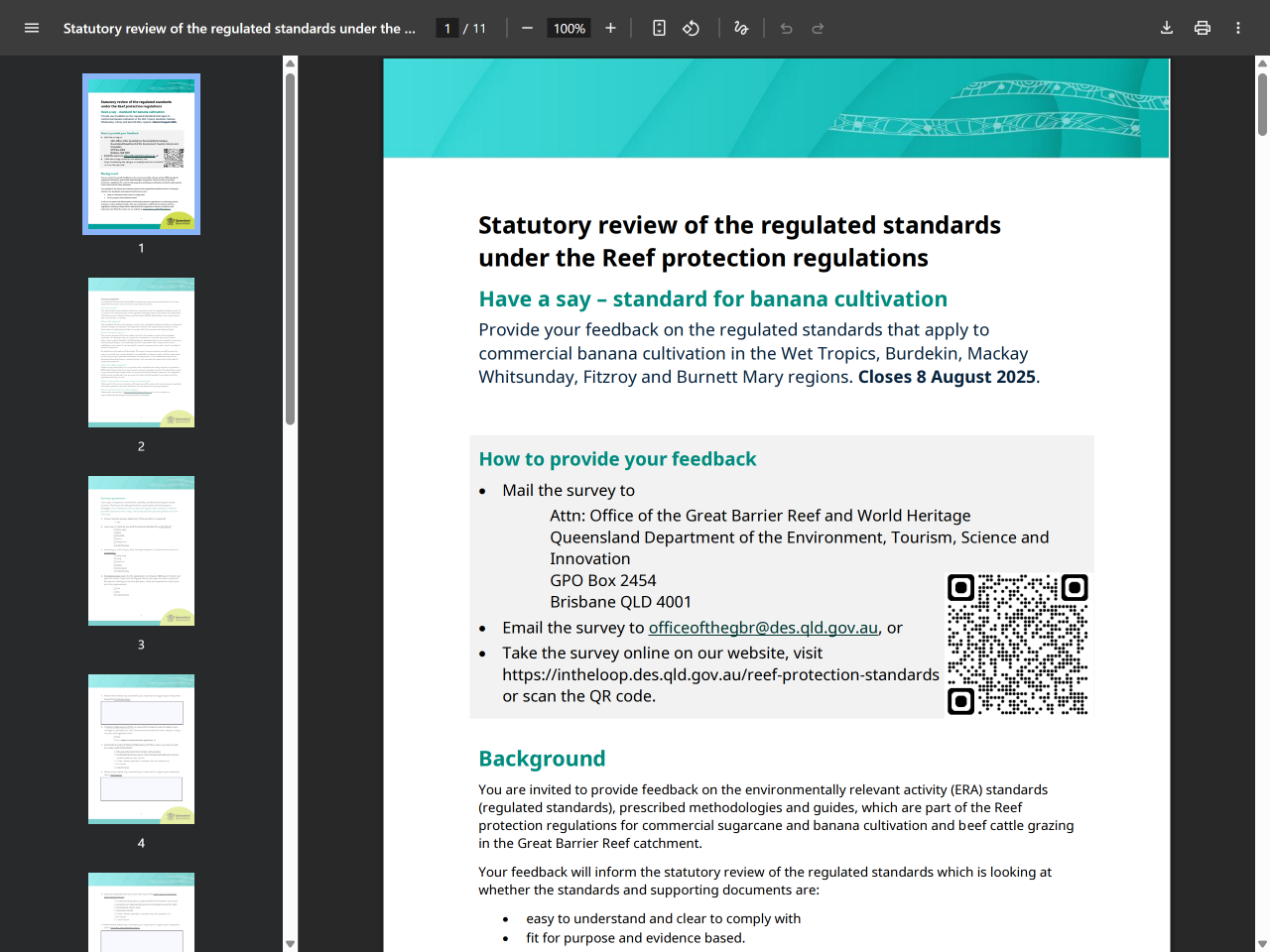Screen dimensions: 1270x952
Task: Select the annotation drawing tool
Action: click(740, 28)
